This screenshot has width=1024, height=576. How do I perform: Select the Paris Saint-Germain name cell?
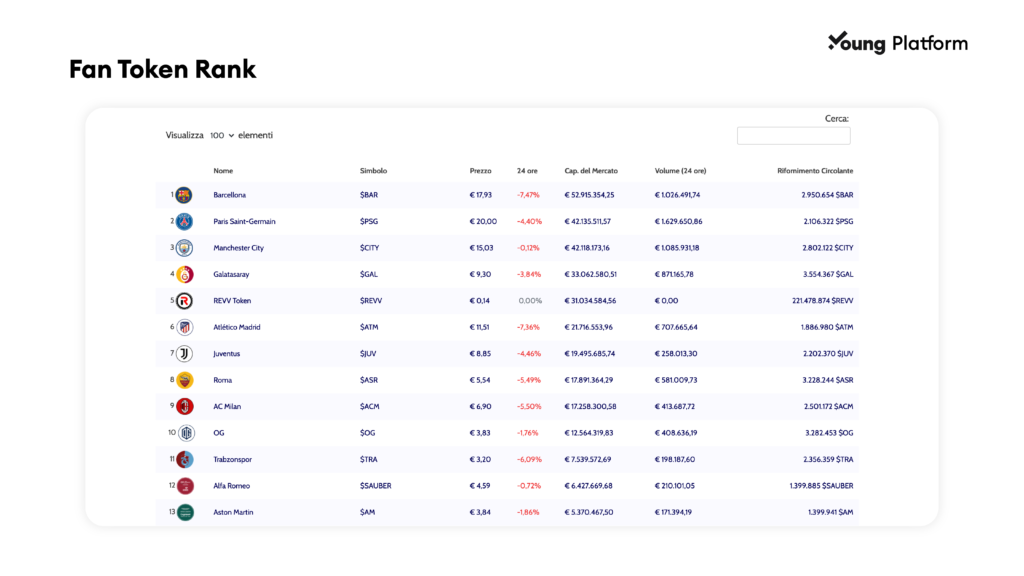pos(244,221)
